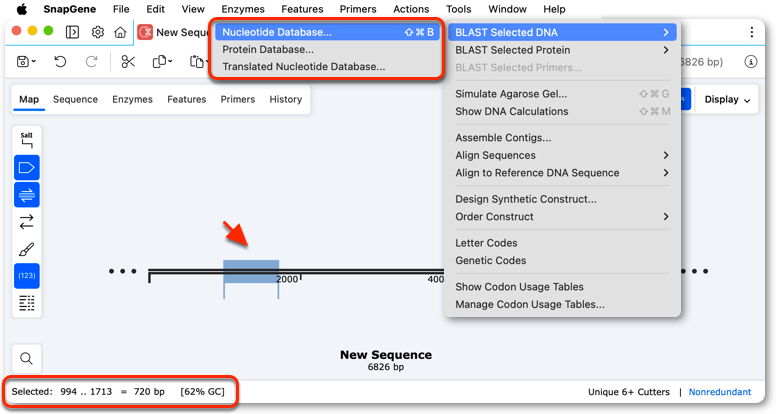The image size is (780, 414).
Task: Open the Primers menu in menu bar
Action: (x=358, y=9)
